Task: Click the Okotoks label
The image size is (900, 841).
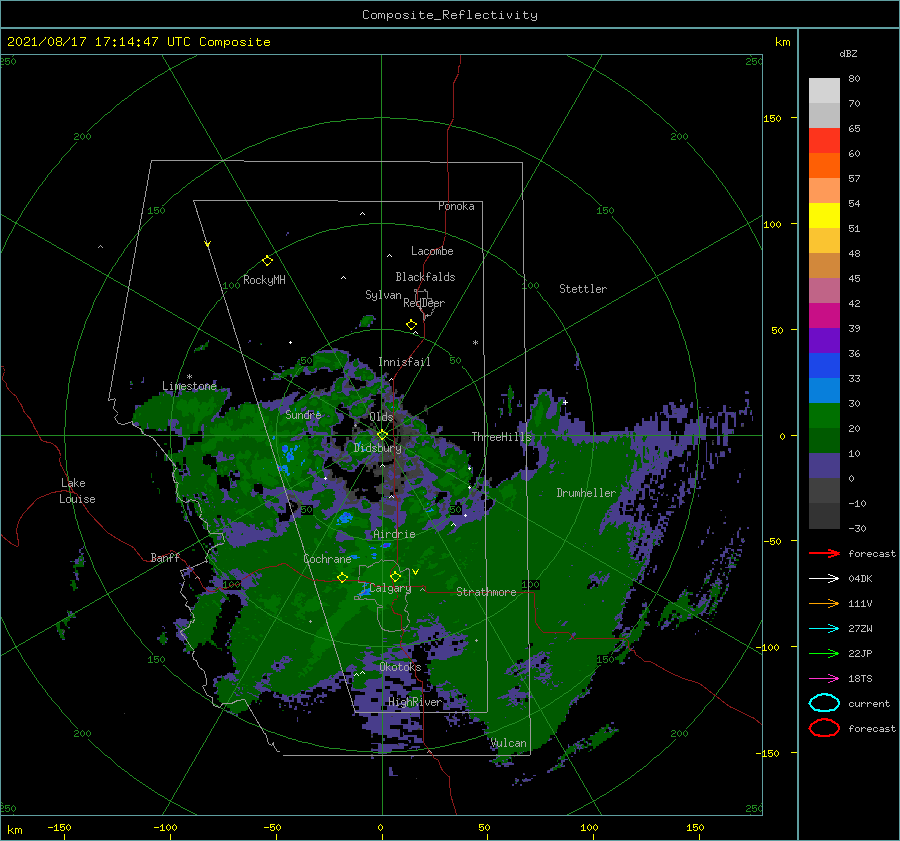Action: (400, 667)
